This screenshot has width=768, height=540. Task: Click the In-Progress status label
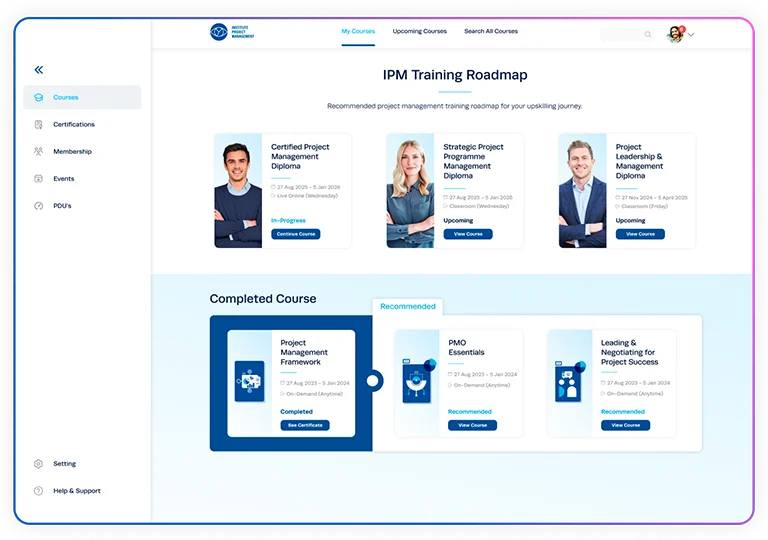[288, 221]
